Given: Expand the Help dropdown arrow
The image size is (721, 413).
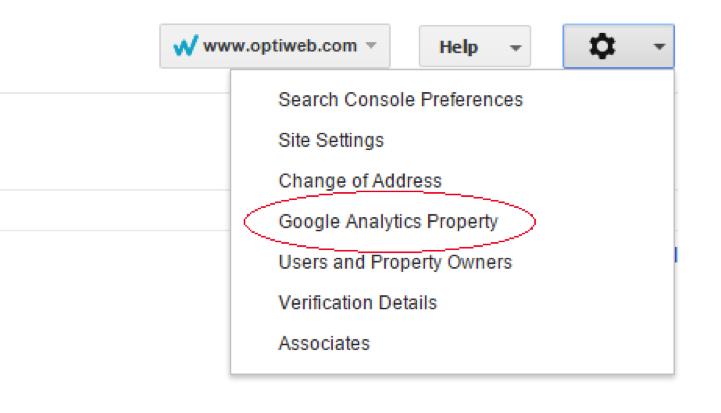Looking at the screenshot, I should (x=515, y=47).
